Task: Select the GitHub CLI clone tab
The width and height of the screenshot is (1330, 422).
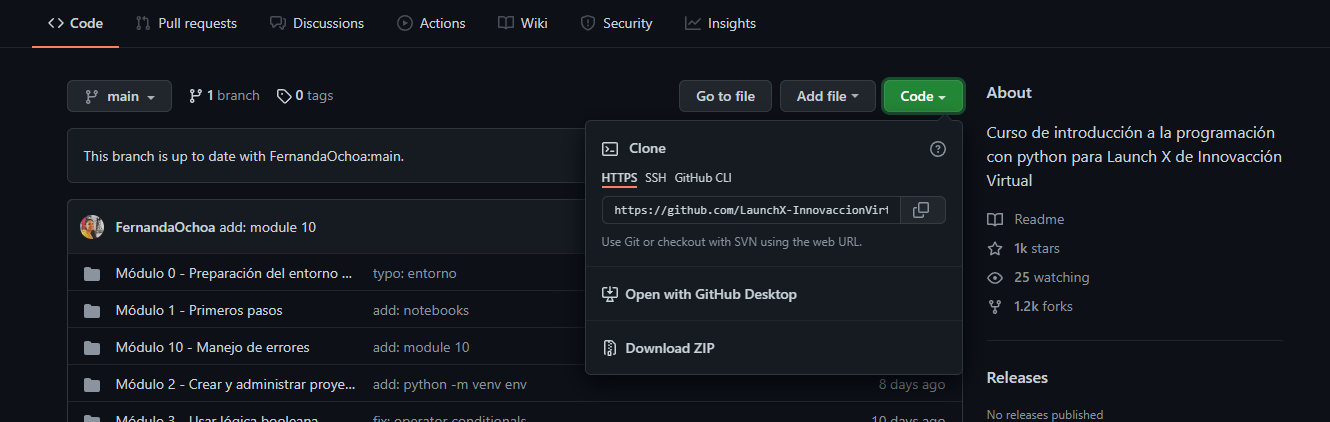Action: coord(703,178)
